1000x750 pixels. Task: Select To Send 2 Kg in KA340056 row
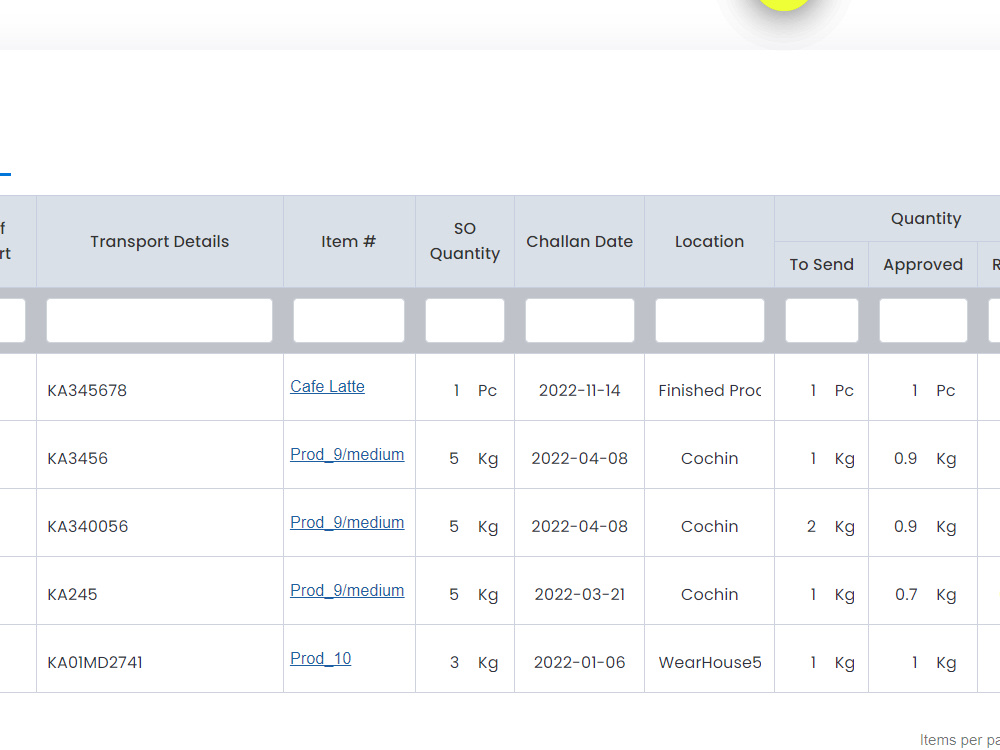[830, 526]
